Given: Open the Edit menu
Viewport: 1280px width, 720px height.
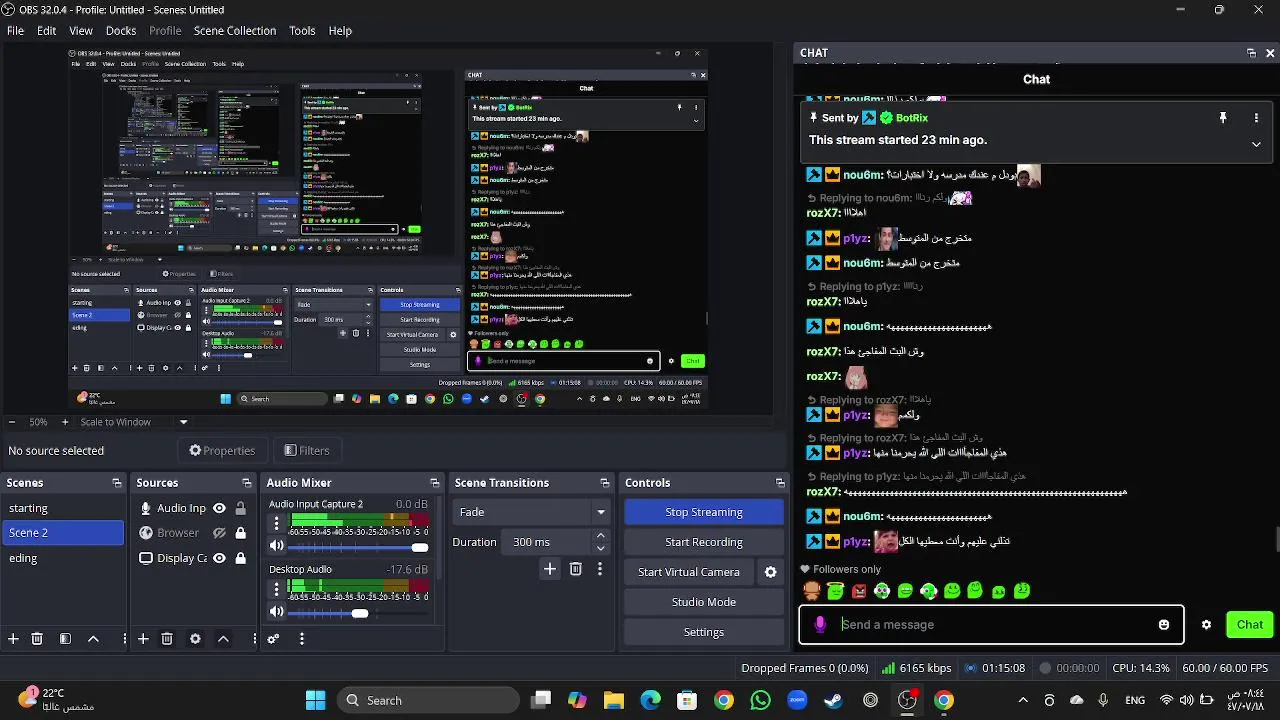Looking at the screenshot, I should tap(47, 31).
